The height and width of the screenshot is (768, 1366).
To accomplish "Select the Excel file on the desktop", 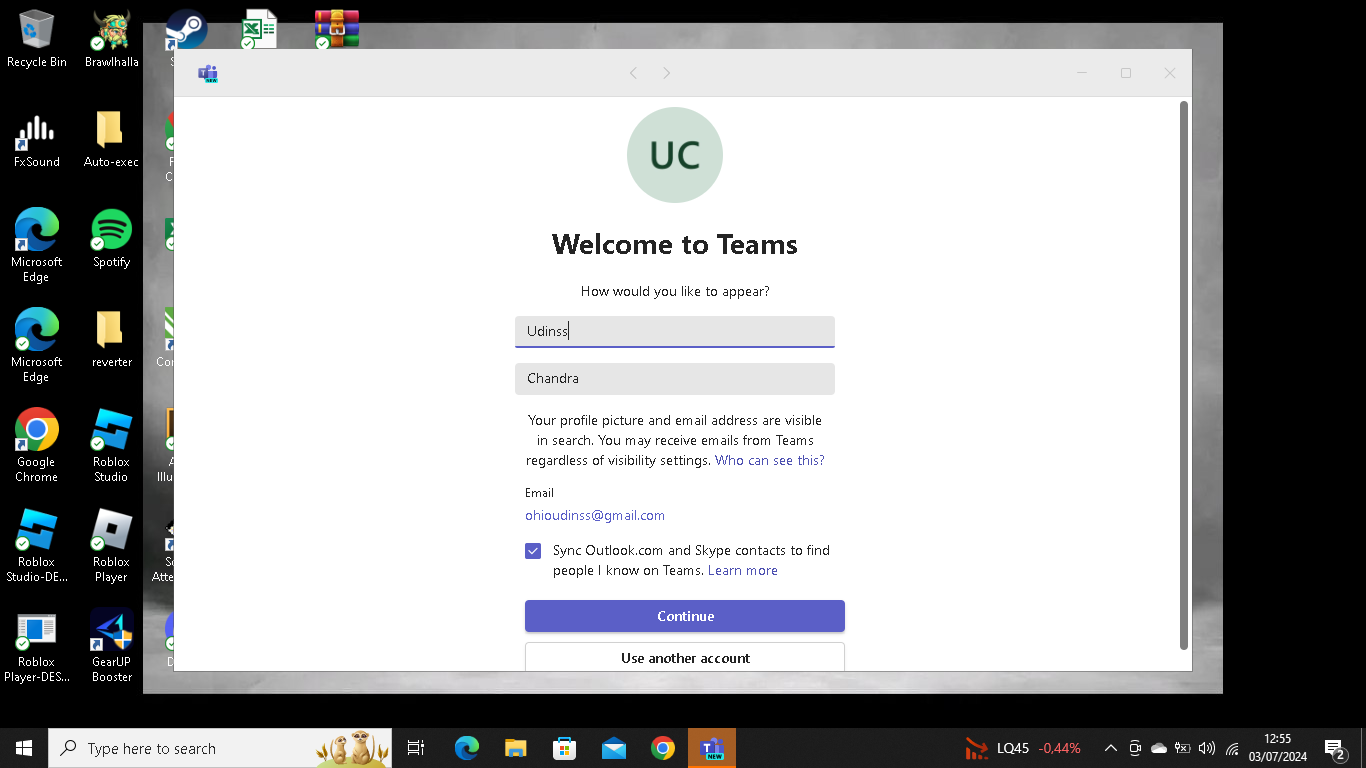I will (258, 30).
